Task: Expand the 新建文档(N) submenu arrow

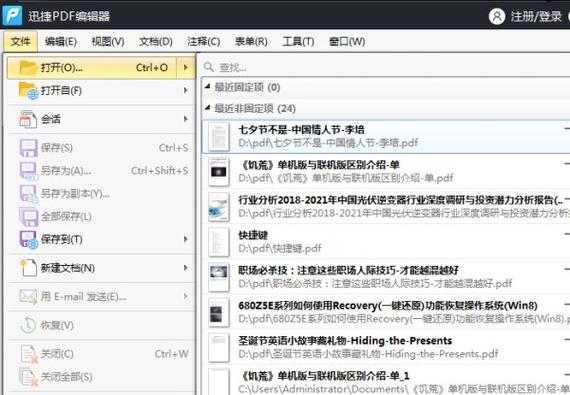Action: click(186, 268)
